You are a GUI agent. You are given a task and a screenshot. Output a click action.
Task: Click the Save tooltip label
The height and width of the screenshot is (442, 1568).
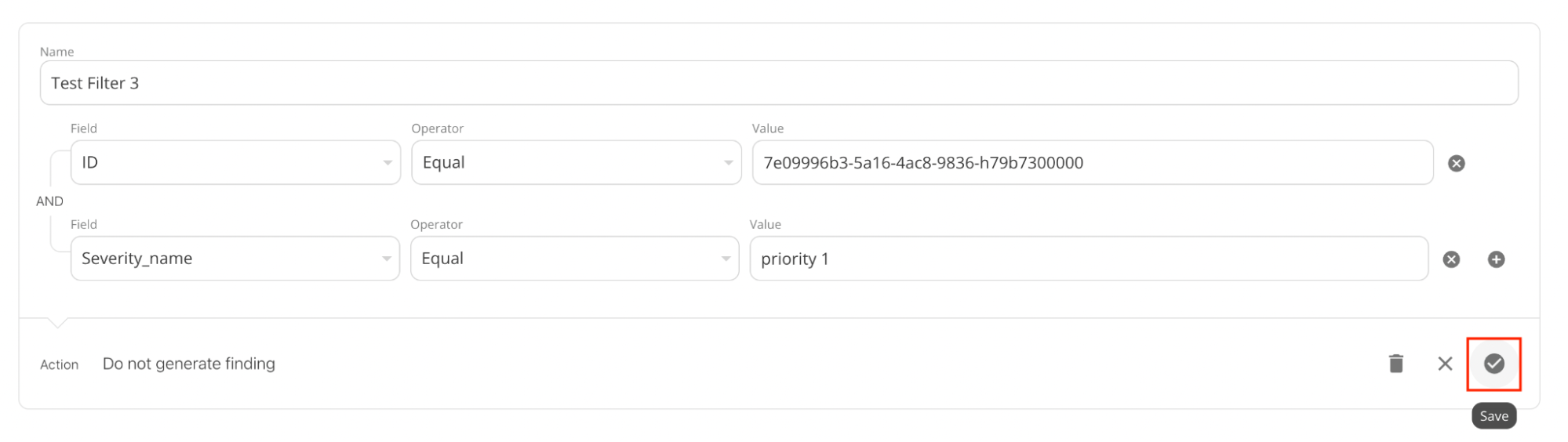[1493, 416]
